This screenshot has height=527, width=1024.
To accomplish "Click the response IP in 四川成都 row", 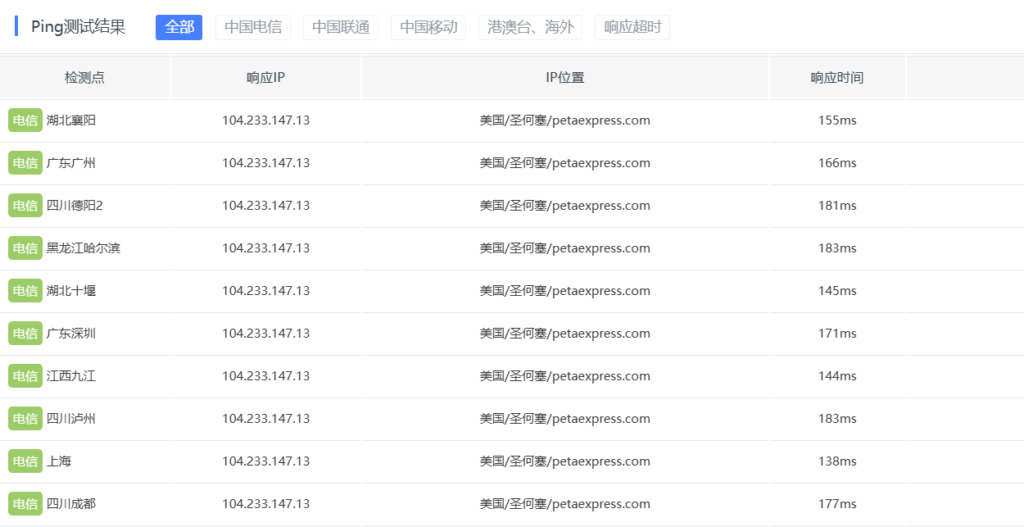I will 266,504.
